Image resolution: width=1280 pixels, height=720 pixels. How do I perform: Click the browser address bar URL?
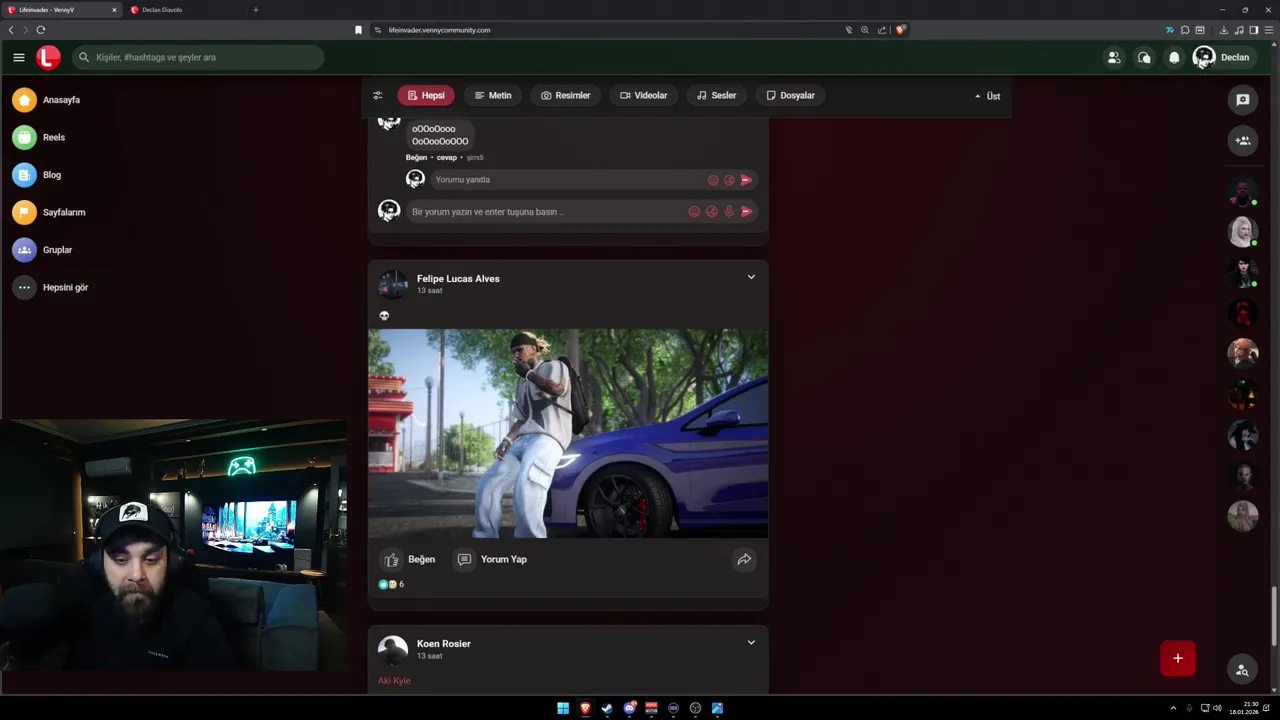pos(439,30)
